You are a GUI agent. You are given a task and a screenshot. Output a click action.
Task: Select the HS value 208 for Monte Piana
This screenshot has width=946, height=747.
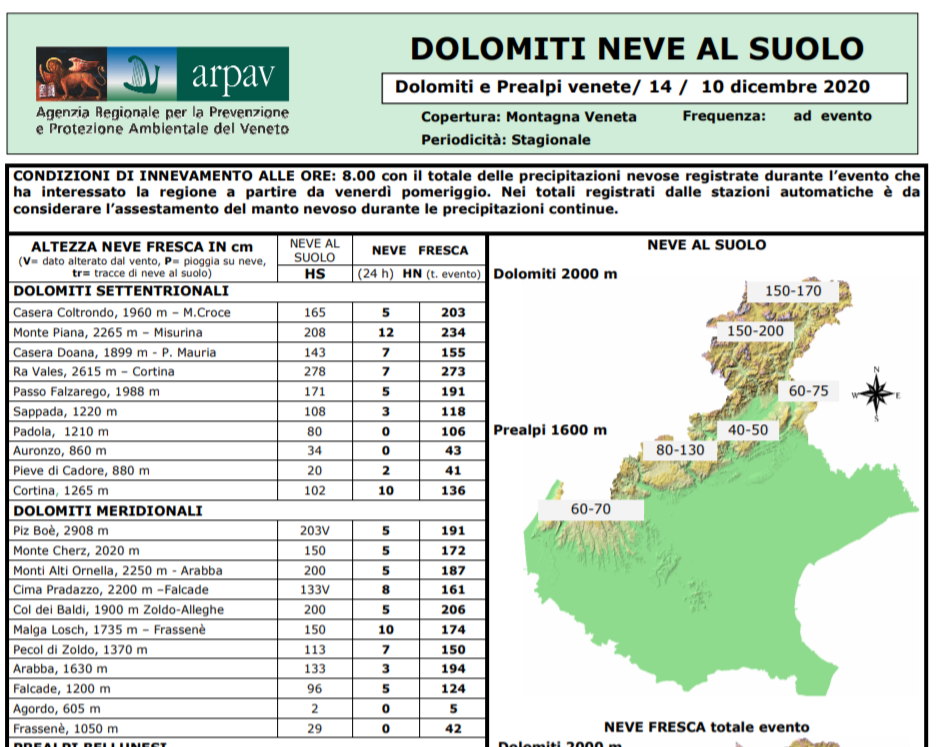tap(315, 332)
